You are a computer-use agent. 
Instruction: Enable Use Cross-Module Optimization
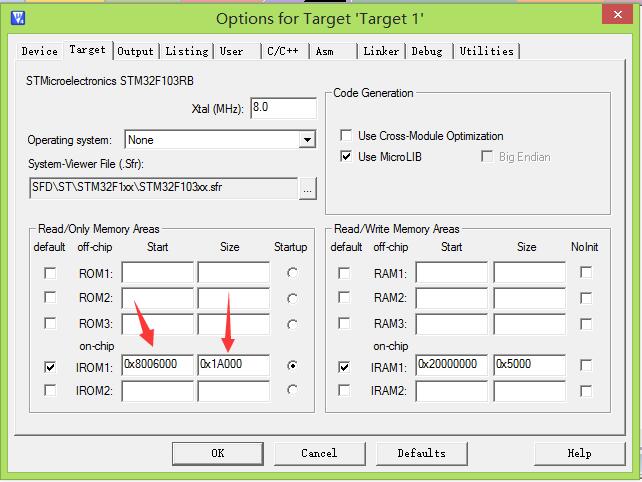(x=346, y=135)
